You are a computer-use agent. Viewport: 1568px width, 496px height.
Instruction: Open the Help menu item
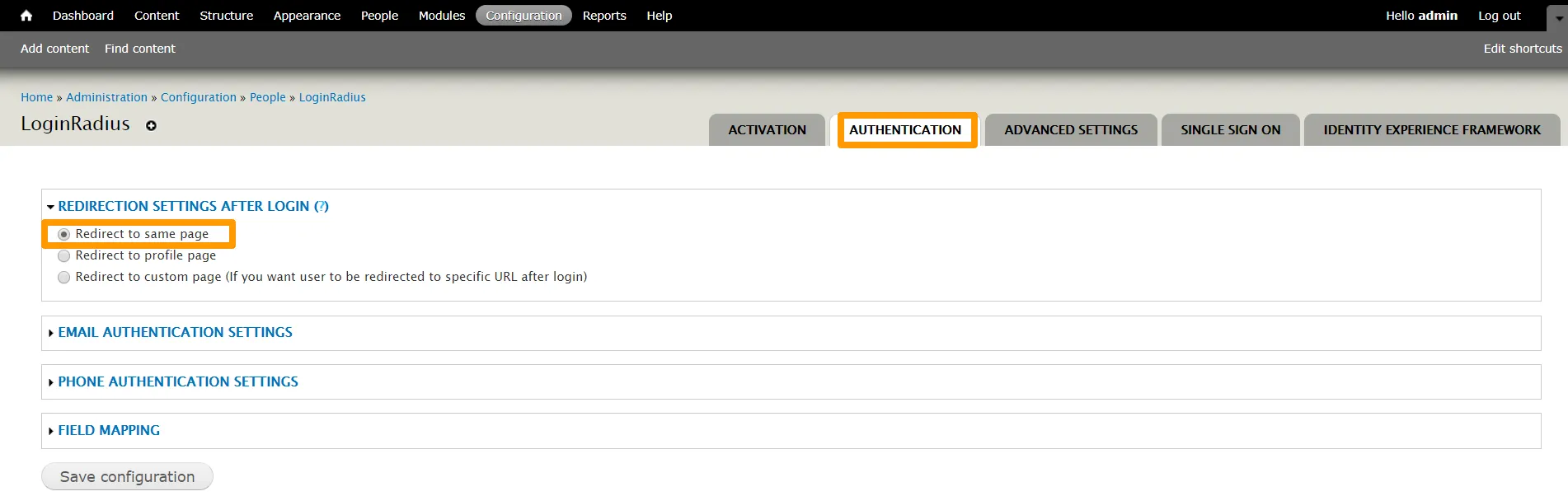tap(659, 16)
